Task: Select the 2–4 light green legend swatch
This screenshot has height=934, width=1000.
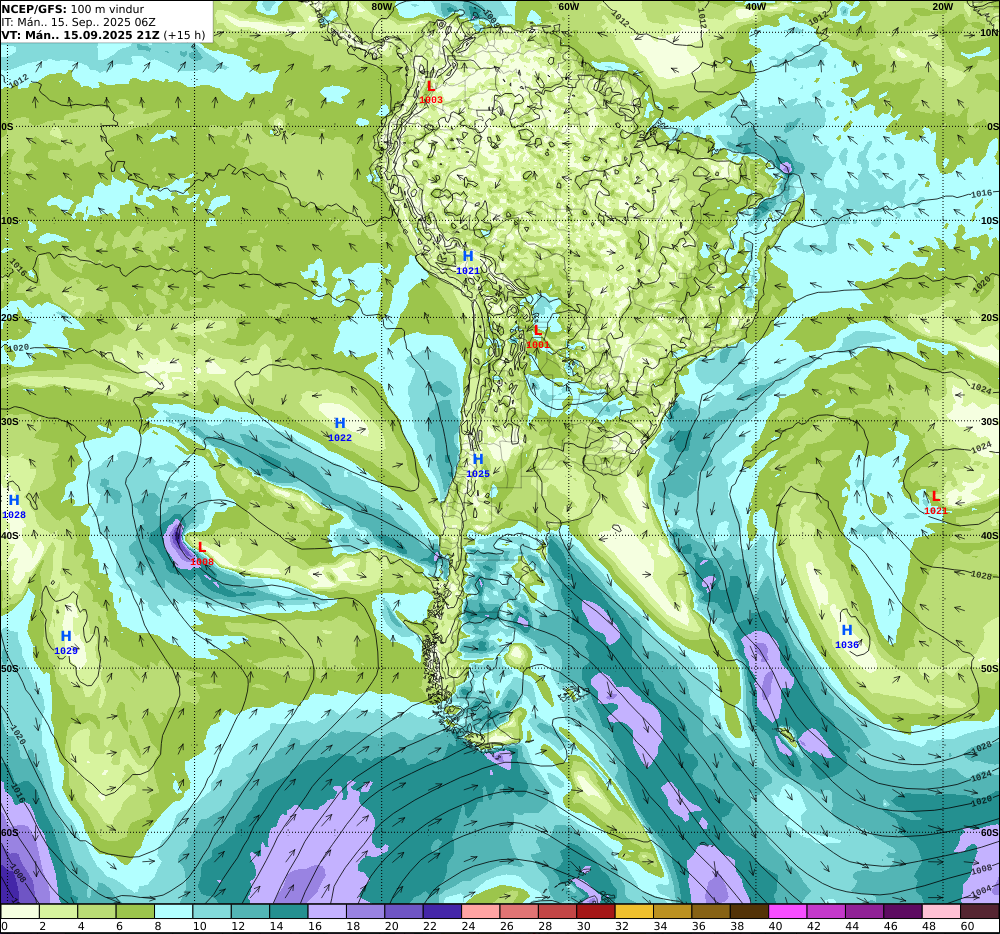Action: [59, 911]
